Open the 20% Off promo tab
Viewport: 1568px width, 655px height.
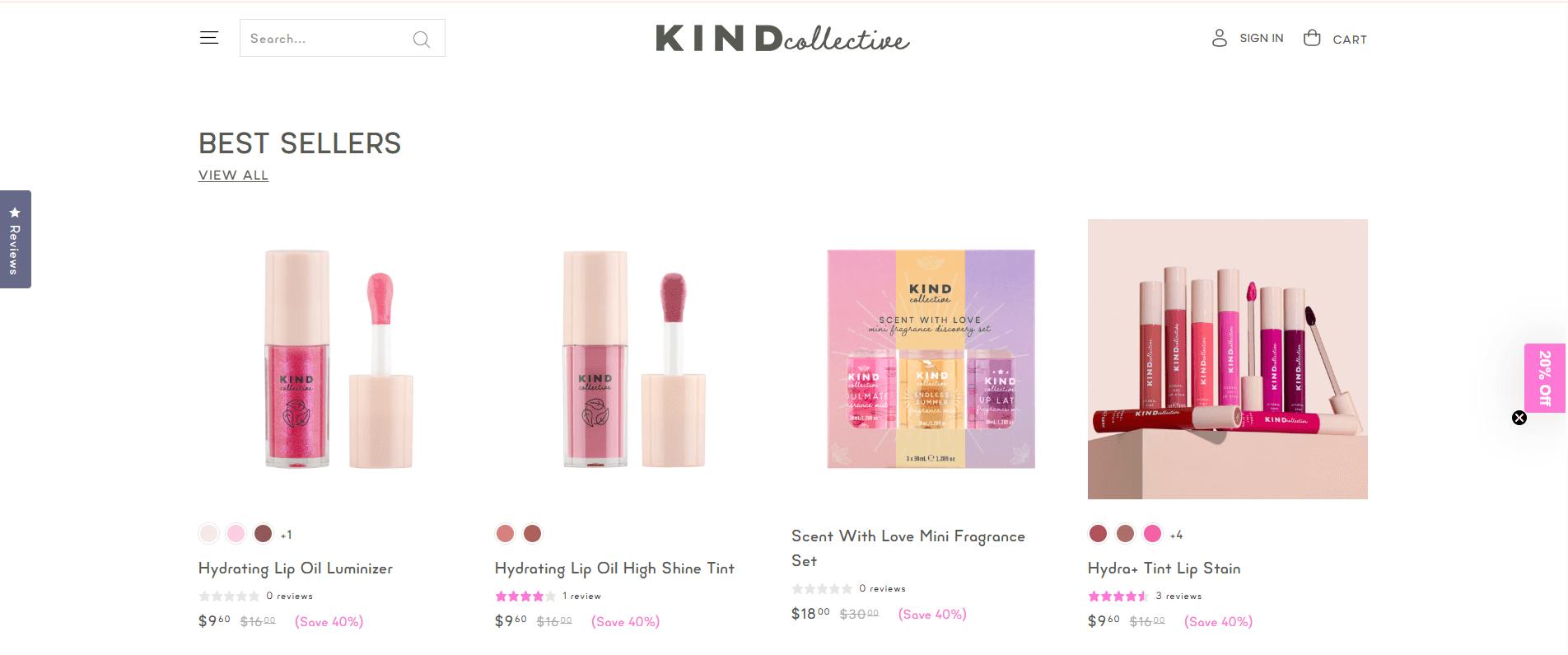(x=1546, y=377)
